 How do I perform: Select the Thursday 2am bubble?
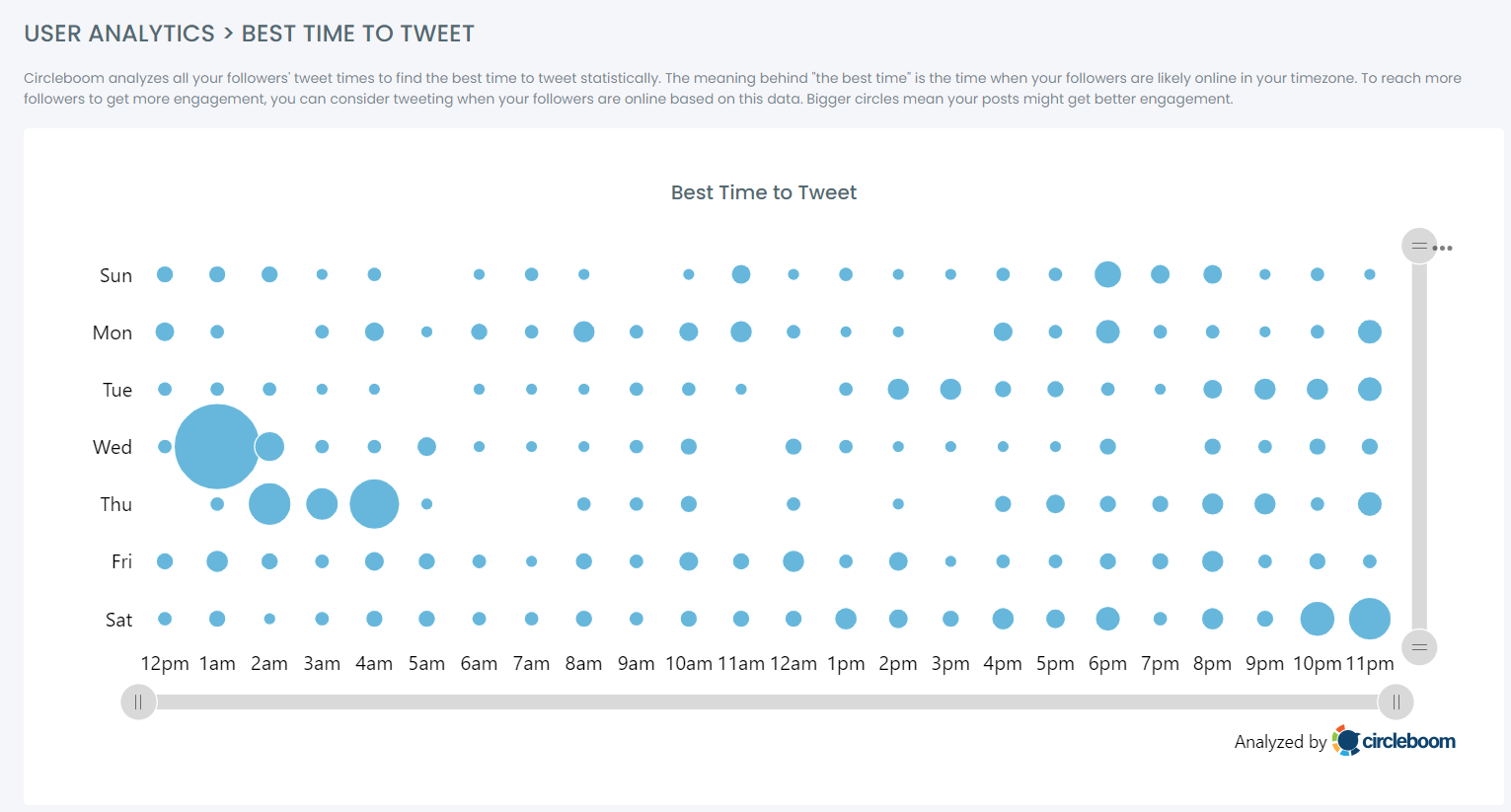coord(269,504)
